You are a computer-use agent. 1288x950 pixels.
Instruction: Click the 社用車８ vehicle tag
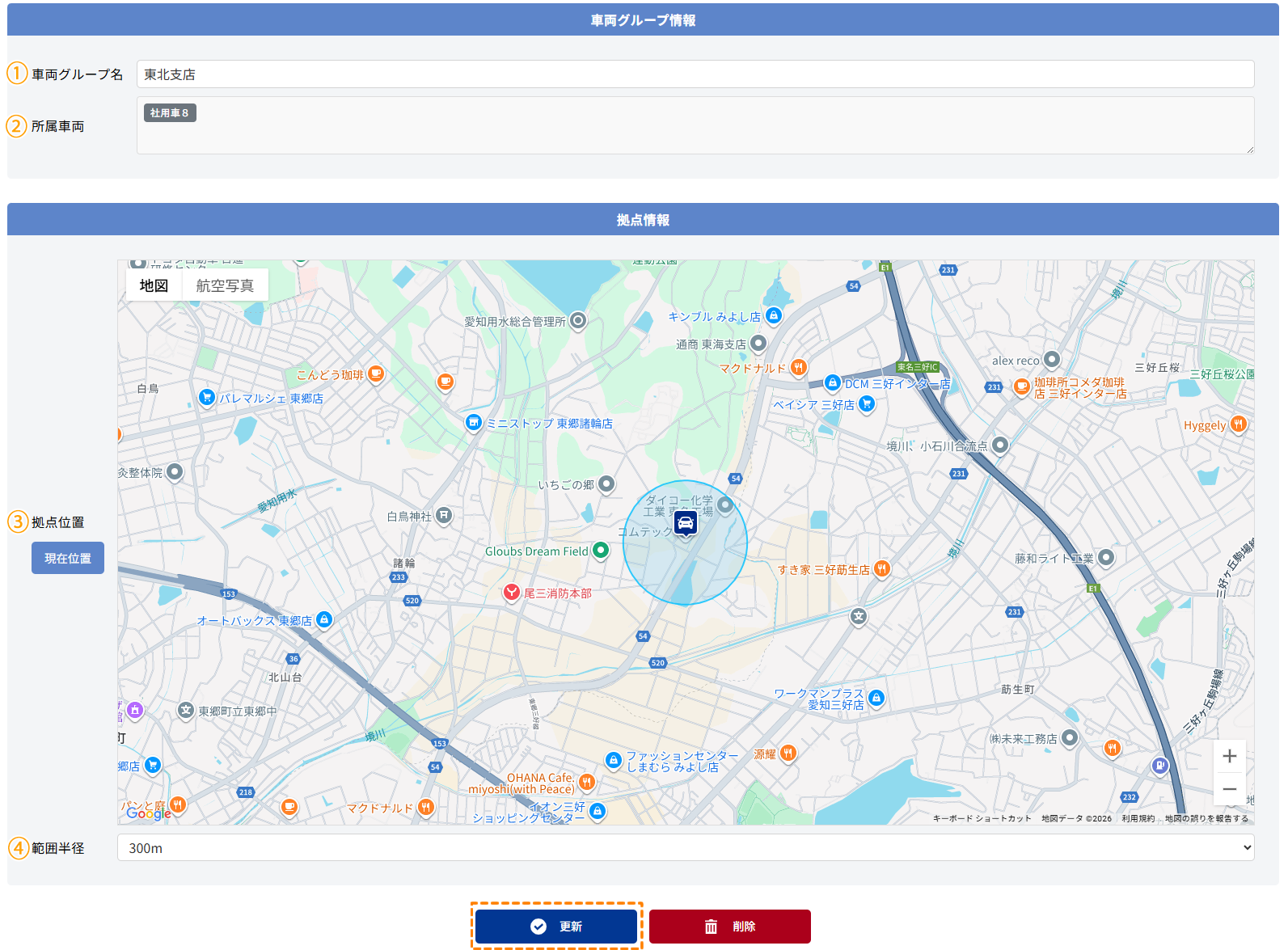coord(170,113)
